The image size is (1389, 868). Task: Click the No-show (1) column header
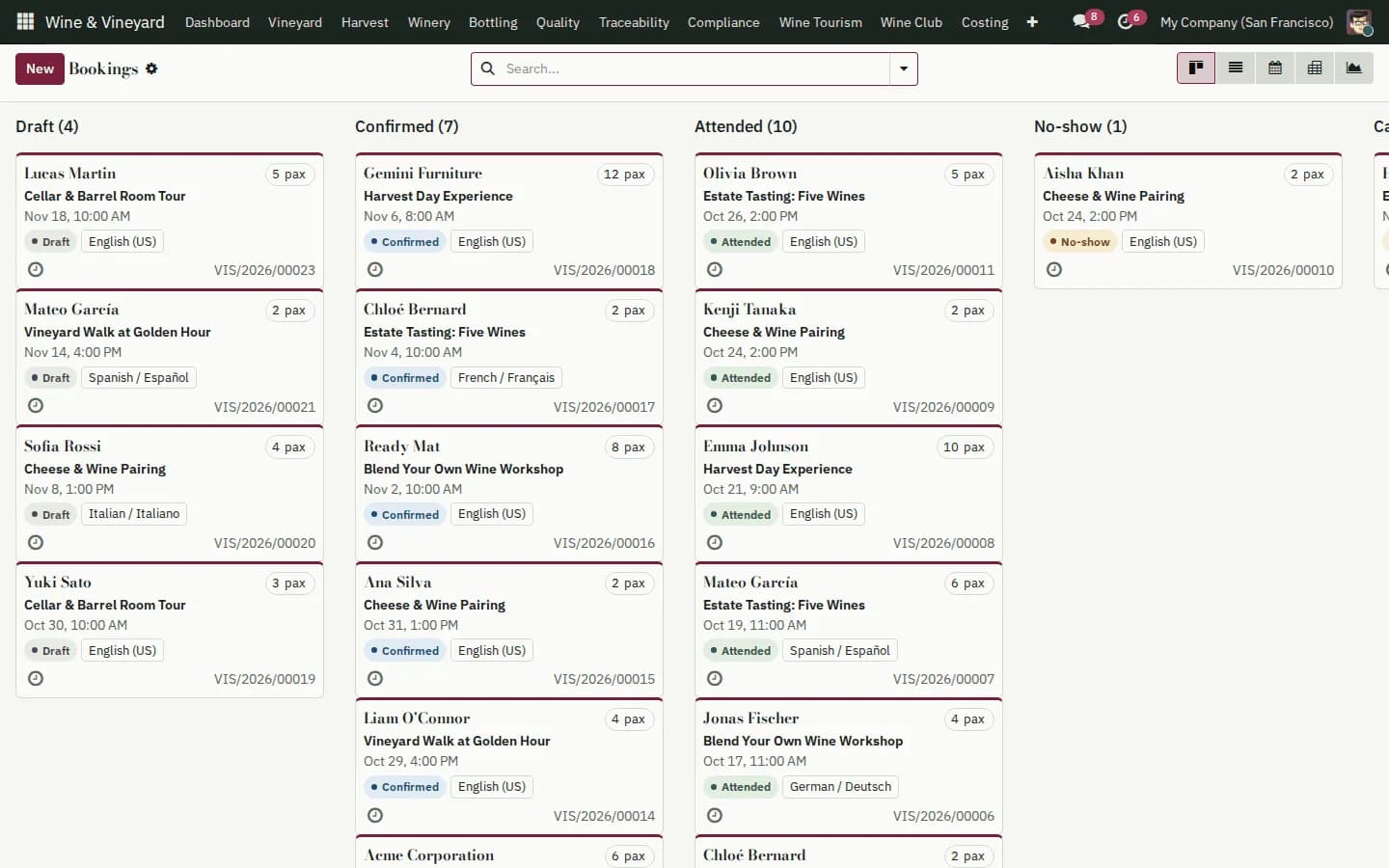[x=1080, y=126]
